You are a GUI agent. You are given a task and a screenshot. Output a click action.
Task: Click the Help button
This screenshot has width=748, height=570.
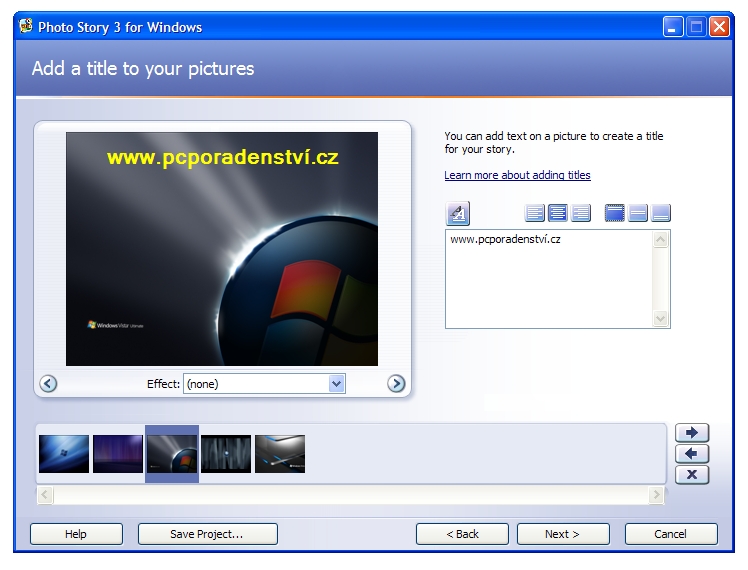tap(76, 534)
